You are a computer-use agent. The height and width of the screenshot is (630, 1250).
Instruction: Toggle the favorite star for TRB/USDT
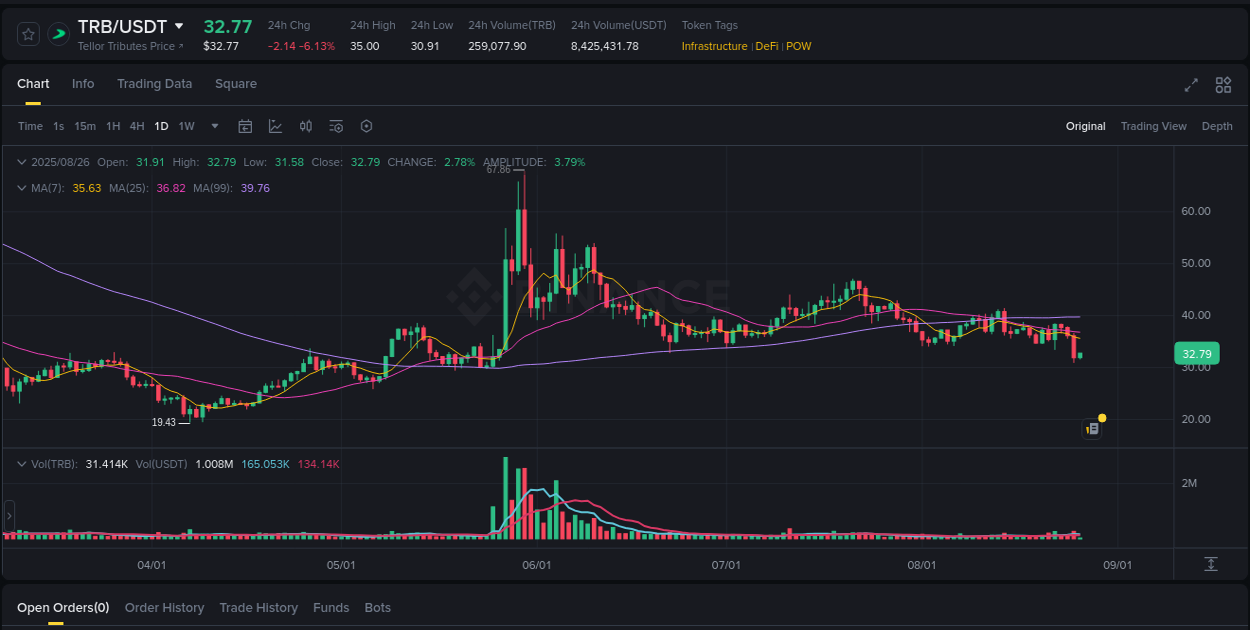tap(27, 33)
